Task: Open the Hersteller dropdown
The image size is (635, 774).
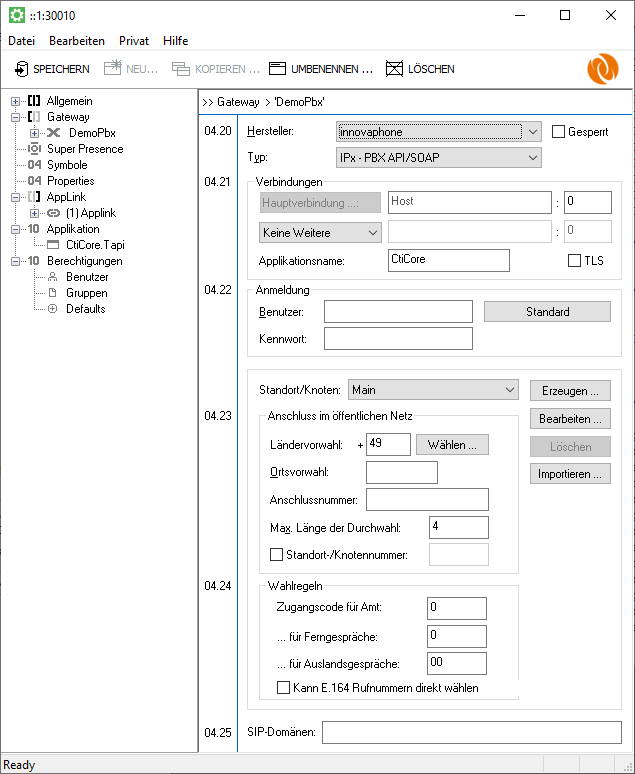Action: point(532,131)
